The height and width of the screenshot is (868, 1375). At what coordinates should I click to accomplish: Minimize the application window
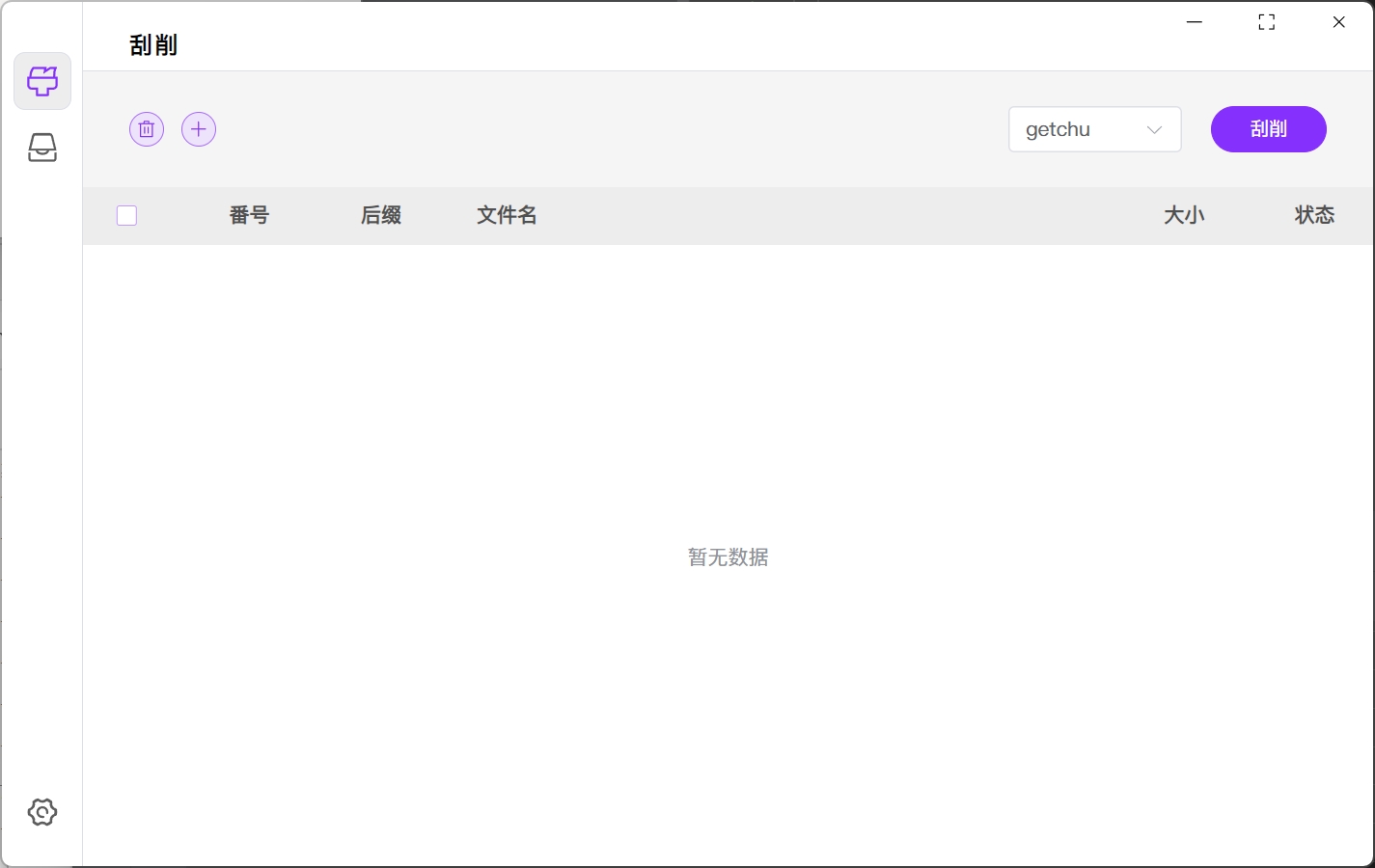1195,22
